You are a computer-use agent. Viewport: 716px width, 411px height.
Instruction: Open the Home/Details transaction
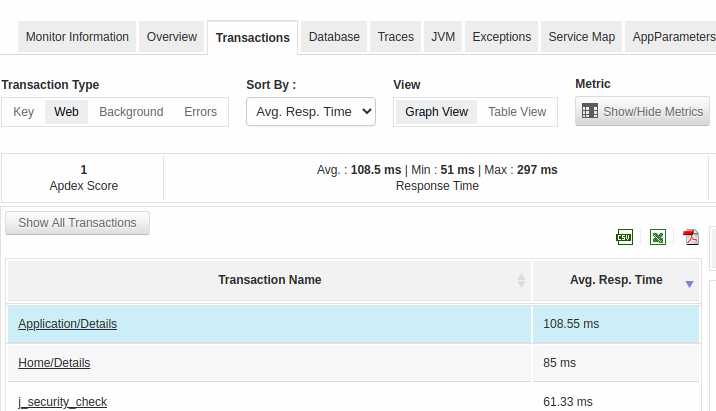coord(54,363)
